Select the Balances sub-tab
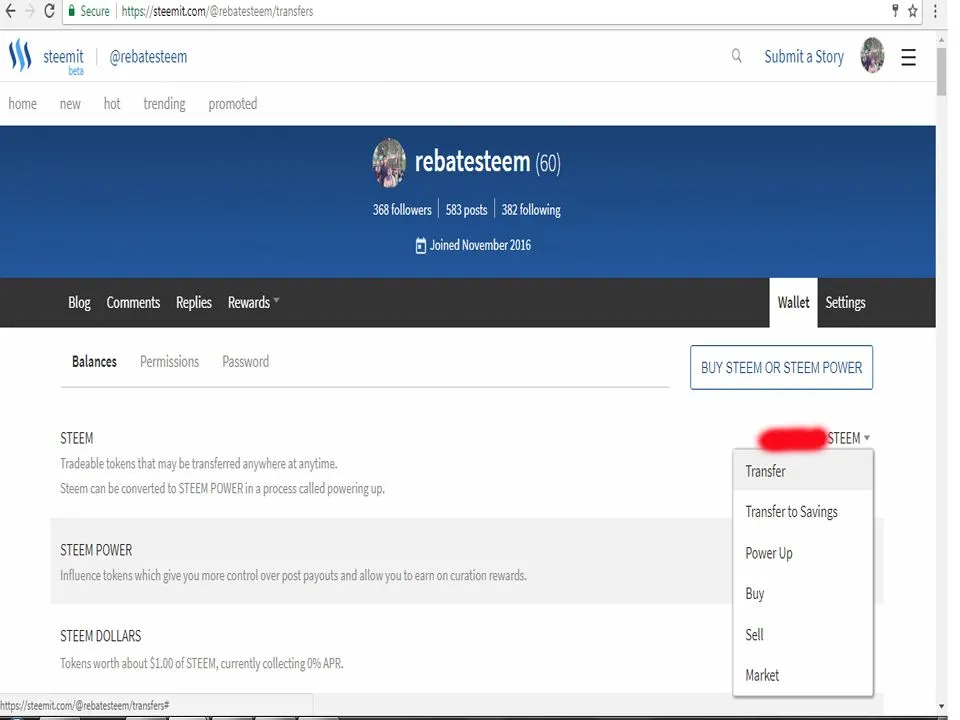This screenshot has width=960, height=720. [x=94, y=362]
